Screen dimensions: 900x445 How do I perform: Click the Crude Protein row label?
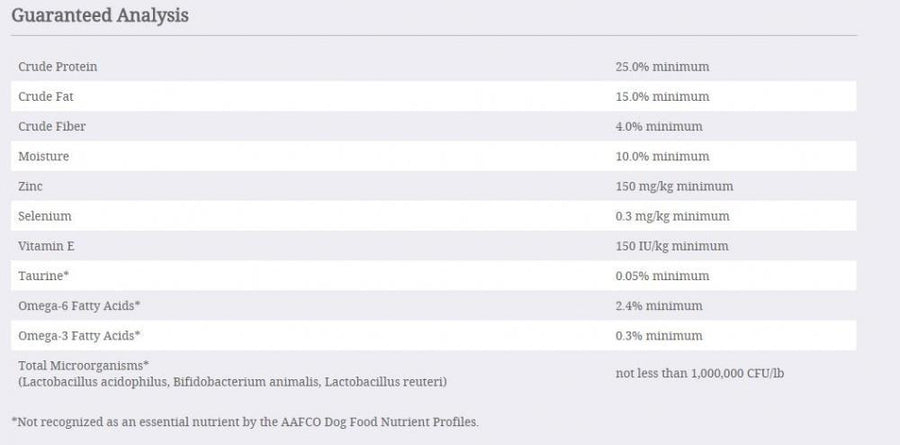[57, 66]
